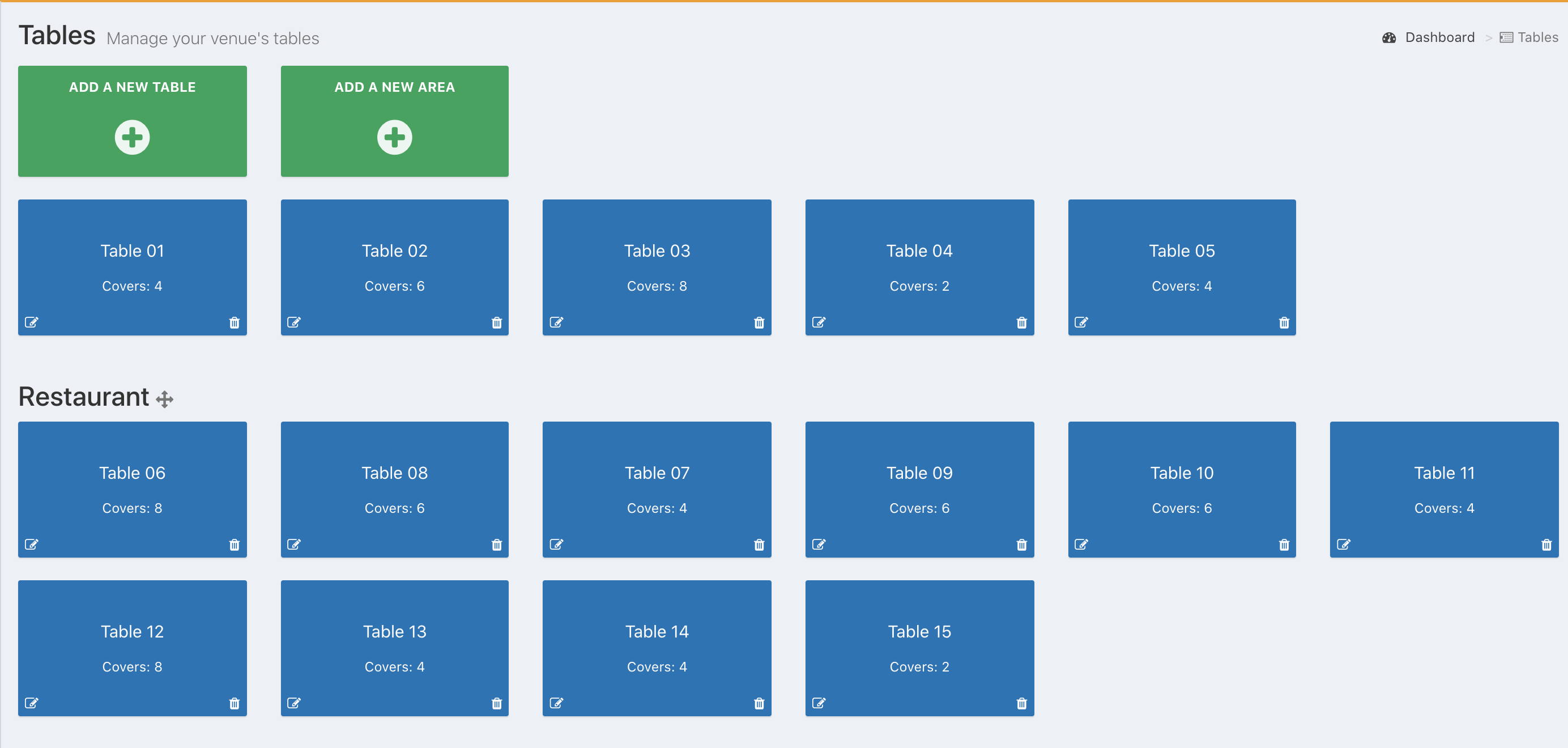This screenshot has width=1568, height=748.
Task: Delete Table 02 using its trash icon
Action: [497, 322]
